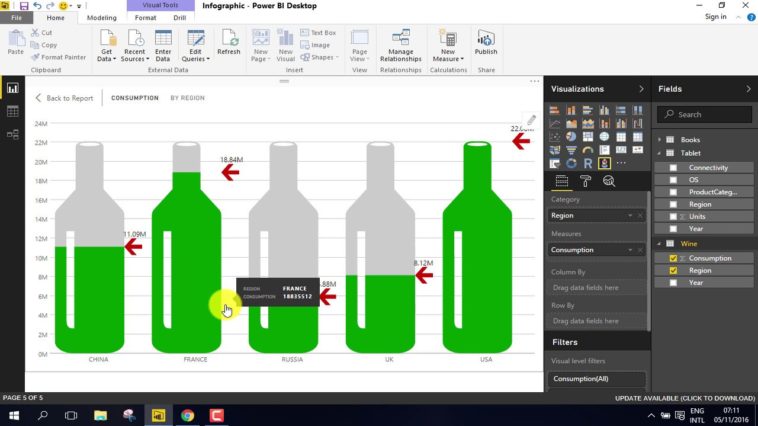Open the Analytics magnifier pane
Viewport: 758px width, 426px height.
[x=608, y=181]
